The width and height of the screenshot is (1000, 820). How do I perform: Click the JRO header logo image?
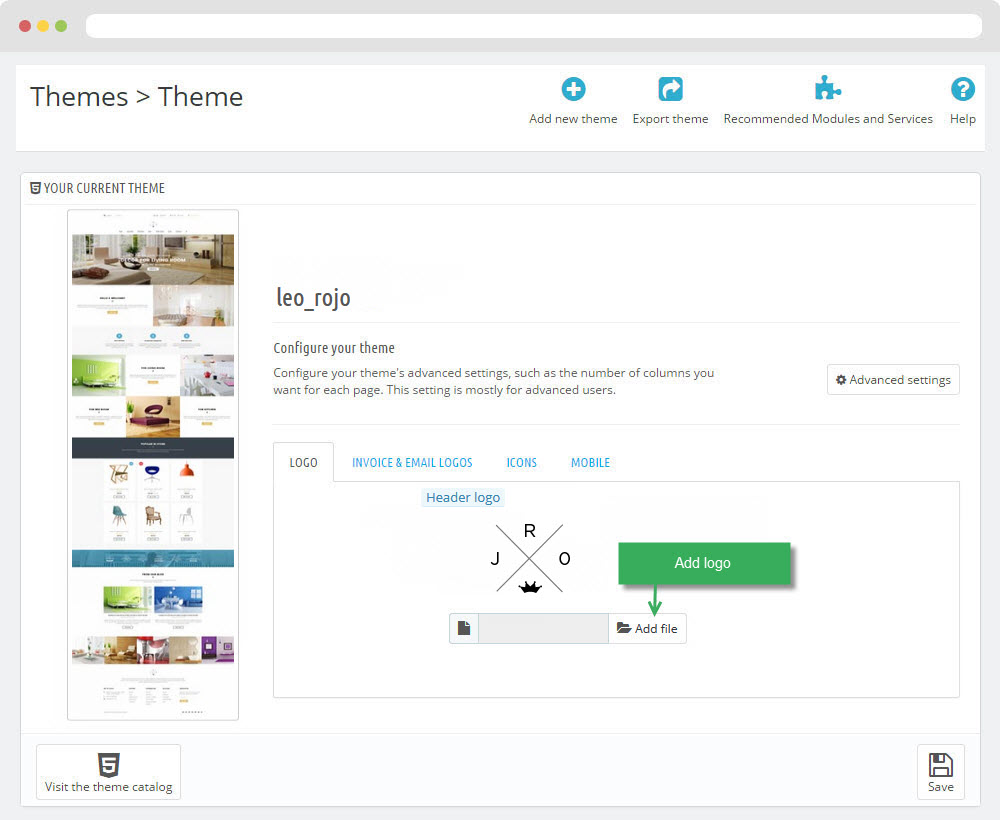pyautogui.click(x=529, y=559)
